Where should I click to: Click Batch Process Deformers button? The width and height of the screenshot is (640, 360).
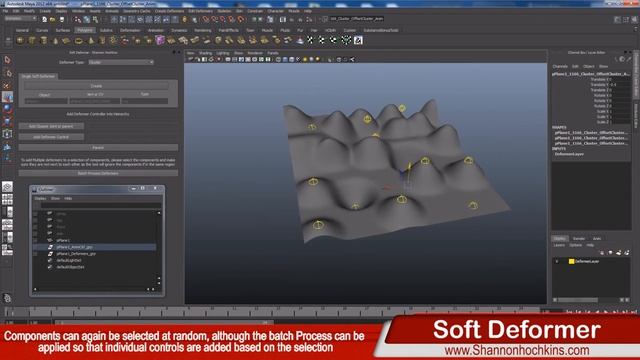tap(98, 173)
